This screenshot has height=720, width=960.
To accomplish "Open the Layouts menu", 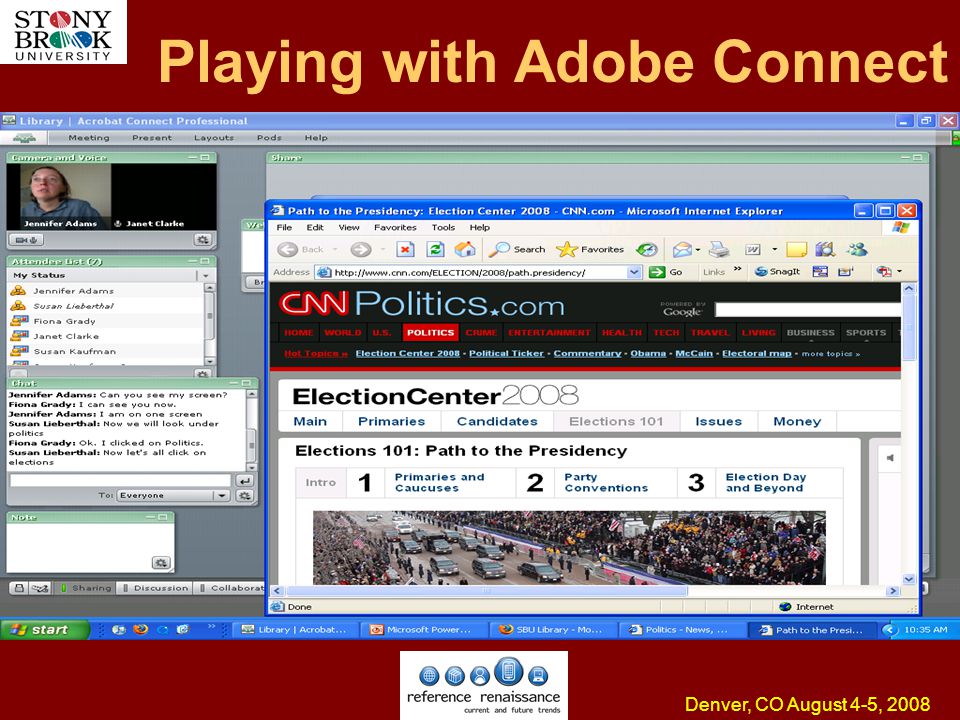I will click(x=214, y=138).
